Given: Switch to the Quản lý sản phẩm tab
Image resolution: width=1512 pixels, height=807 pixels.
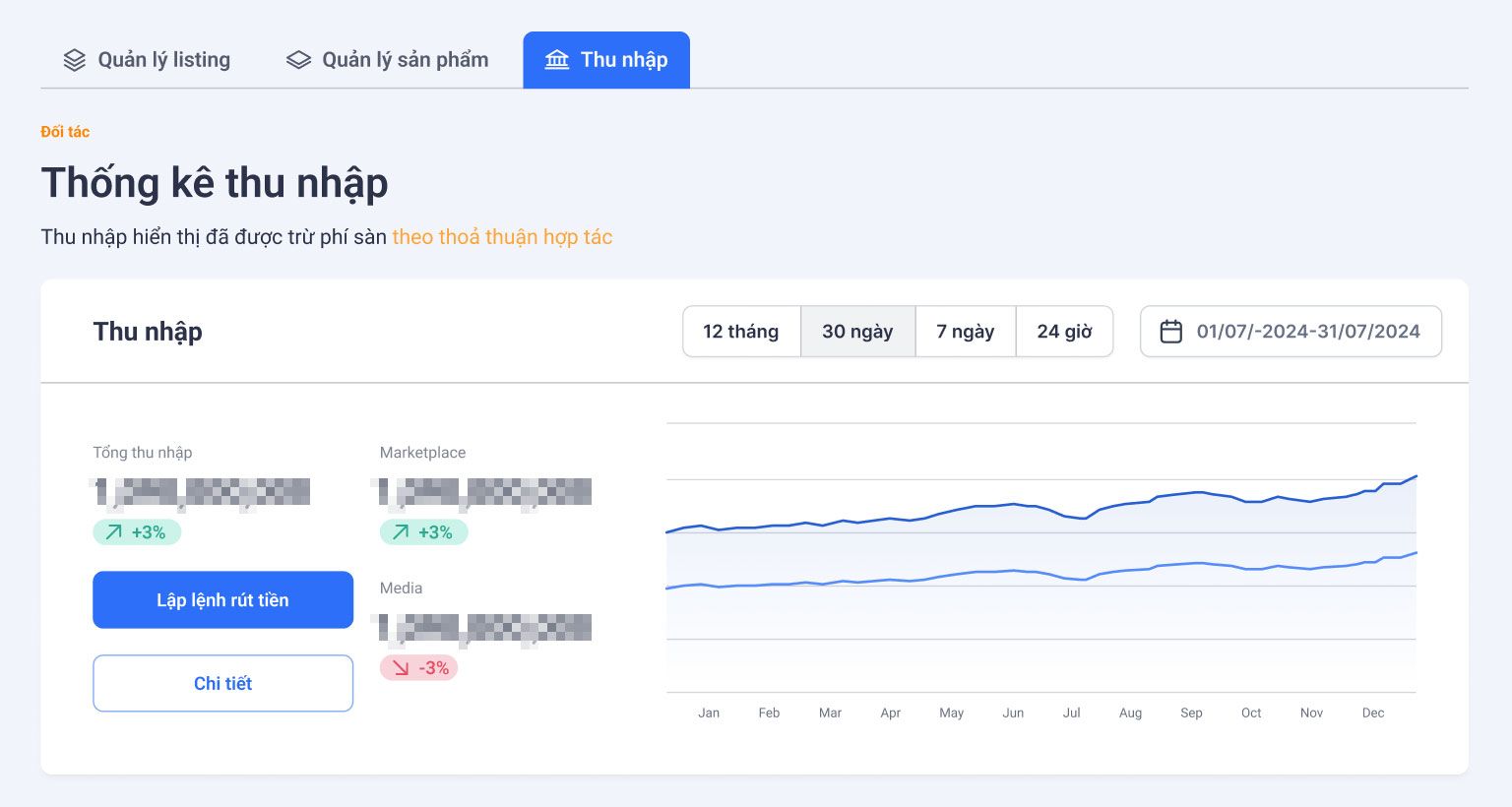Looking at the screenshot, I should coord(388,60).
